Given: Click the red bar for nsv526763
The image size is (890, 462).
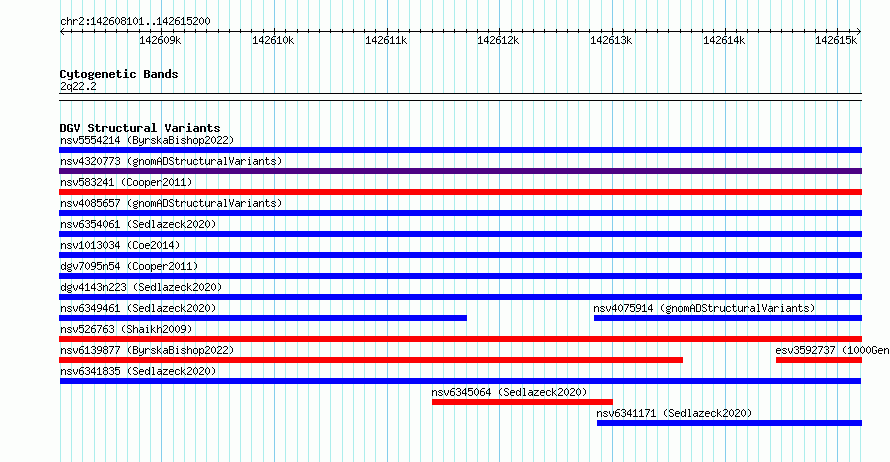Looking at the screenshot, I should click(460, 339).
